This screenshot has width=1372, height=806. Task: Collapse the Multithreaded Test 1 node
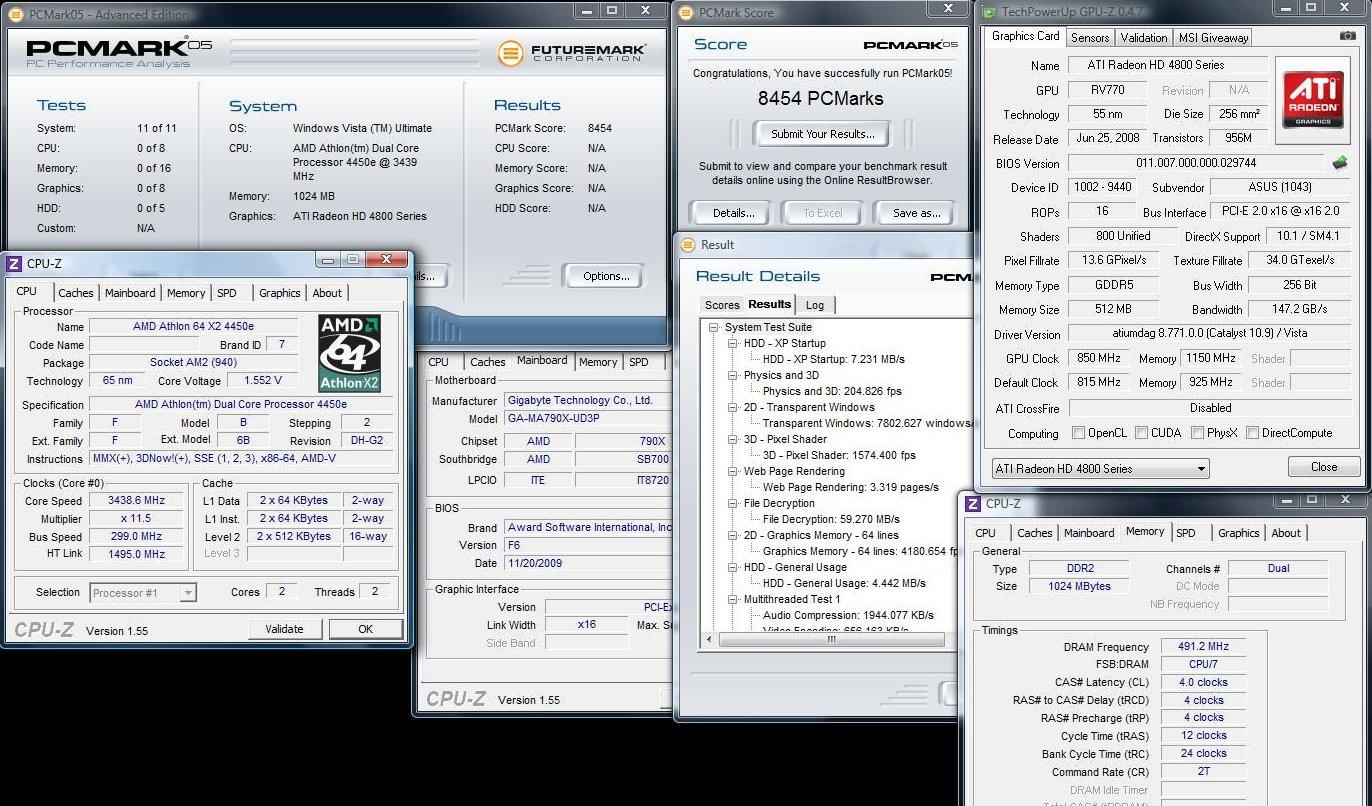coord(732,599)
